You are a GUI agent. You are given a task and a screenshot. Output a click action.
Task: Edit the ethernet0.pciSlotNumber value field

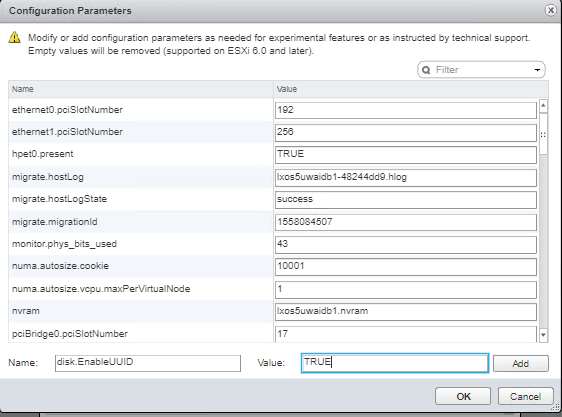[x=406, y=110]
